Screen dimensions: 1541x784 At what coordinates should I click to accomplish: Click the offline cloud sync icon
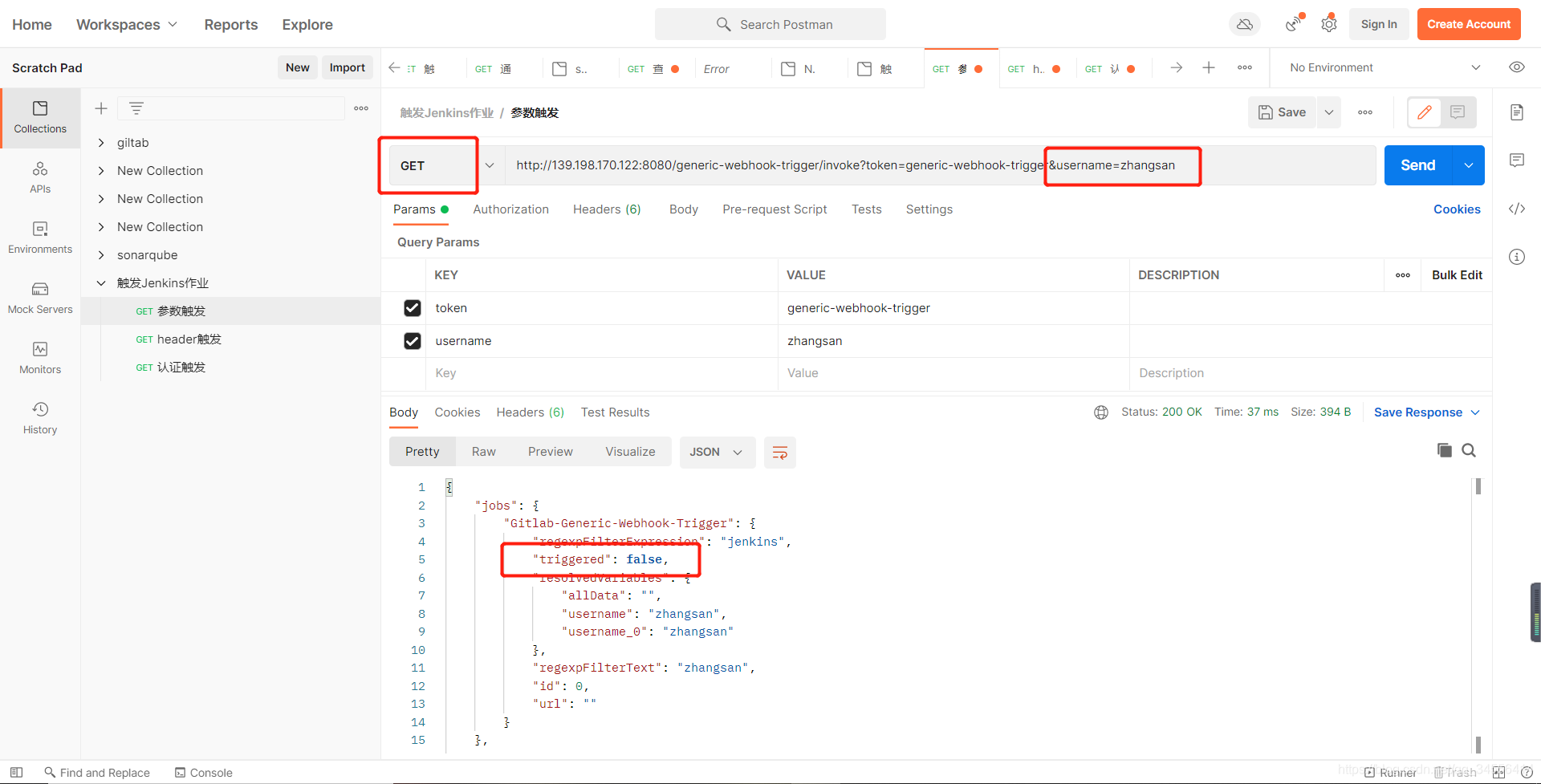tap(1245, 24)
